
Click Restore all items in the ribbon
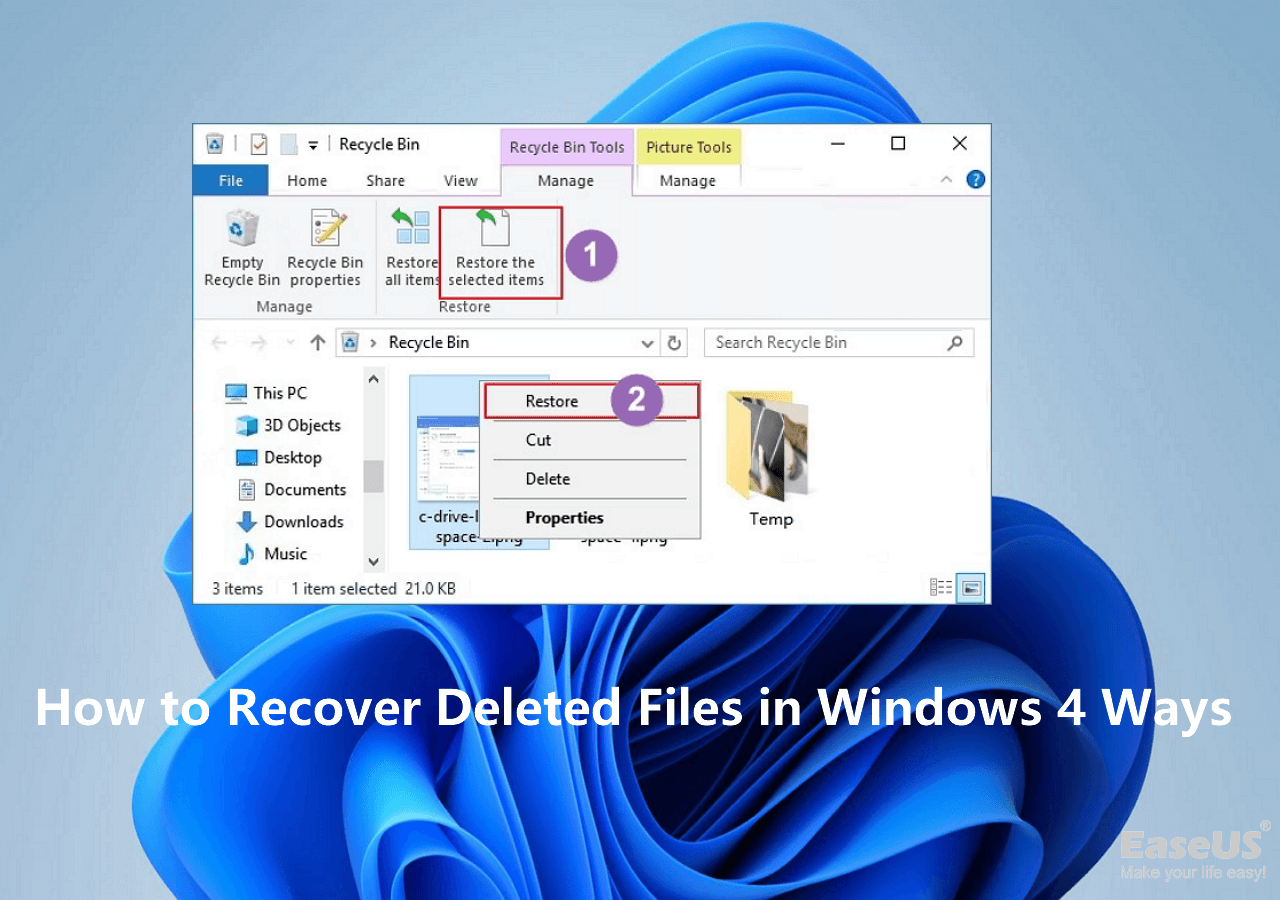411,249
